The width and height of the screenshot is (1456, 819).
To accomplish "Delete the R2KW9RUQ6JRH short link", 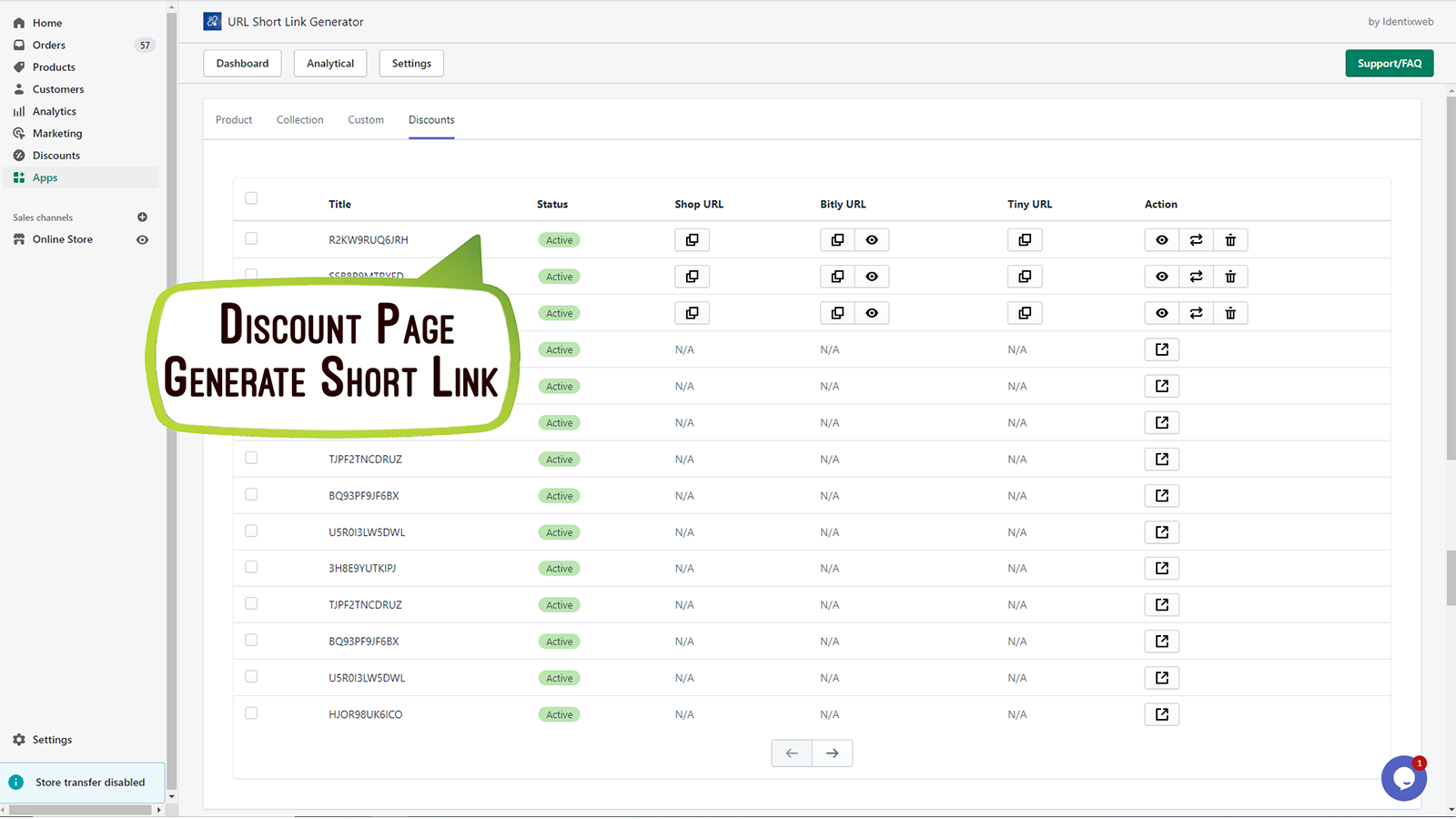I will [1230, 239].
